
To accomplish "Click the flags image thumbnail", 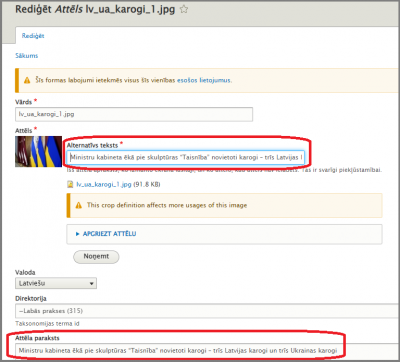I will (39, 151).
